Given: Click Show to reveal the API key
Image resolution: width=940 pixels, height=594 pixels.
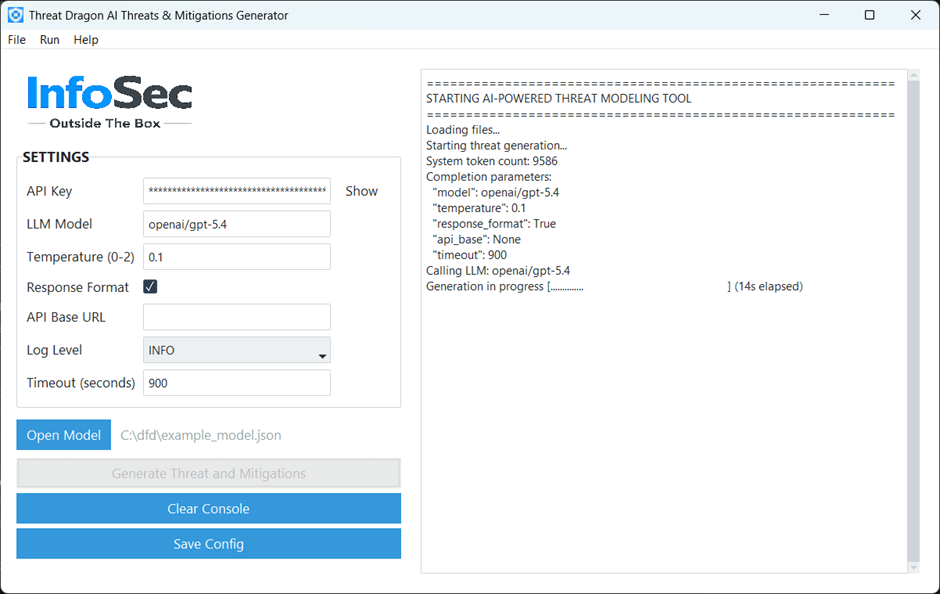Looking at the screenshot, I should [361, 191].
